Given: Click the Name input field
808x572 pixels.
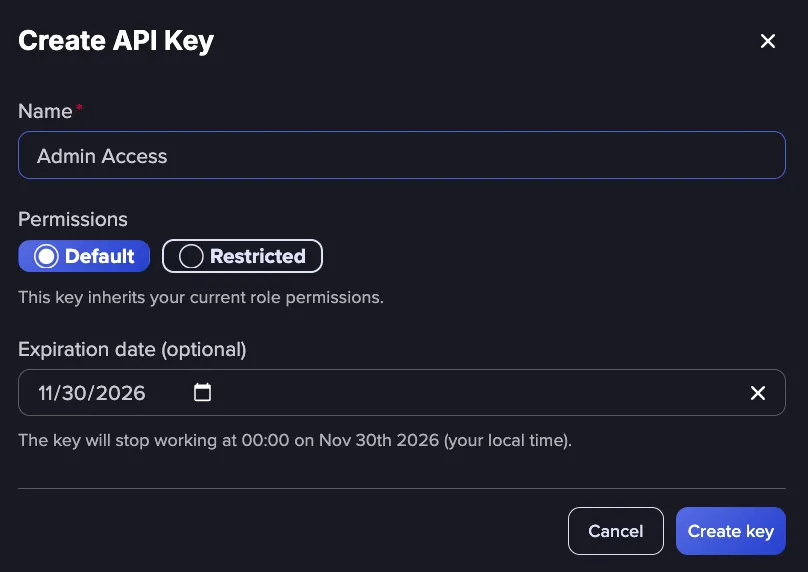Looking at the screenshot, I should tap(401, 155).
